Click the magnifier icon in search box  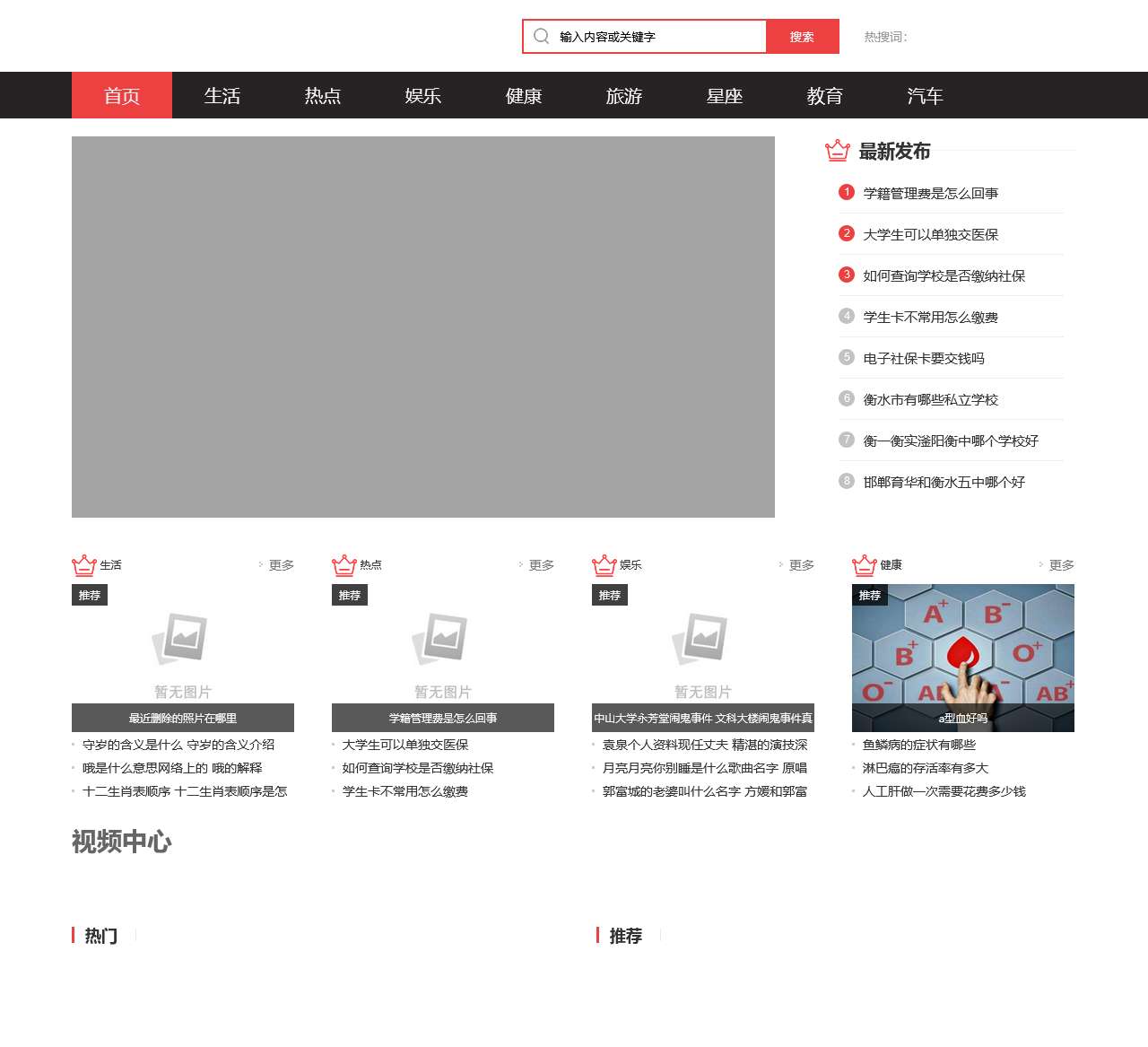click(541, 36)
